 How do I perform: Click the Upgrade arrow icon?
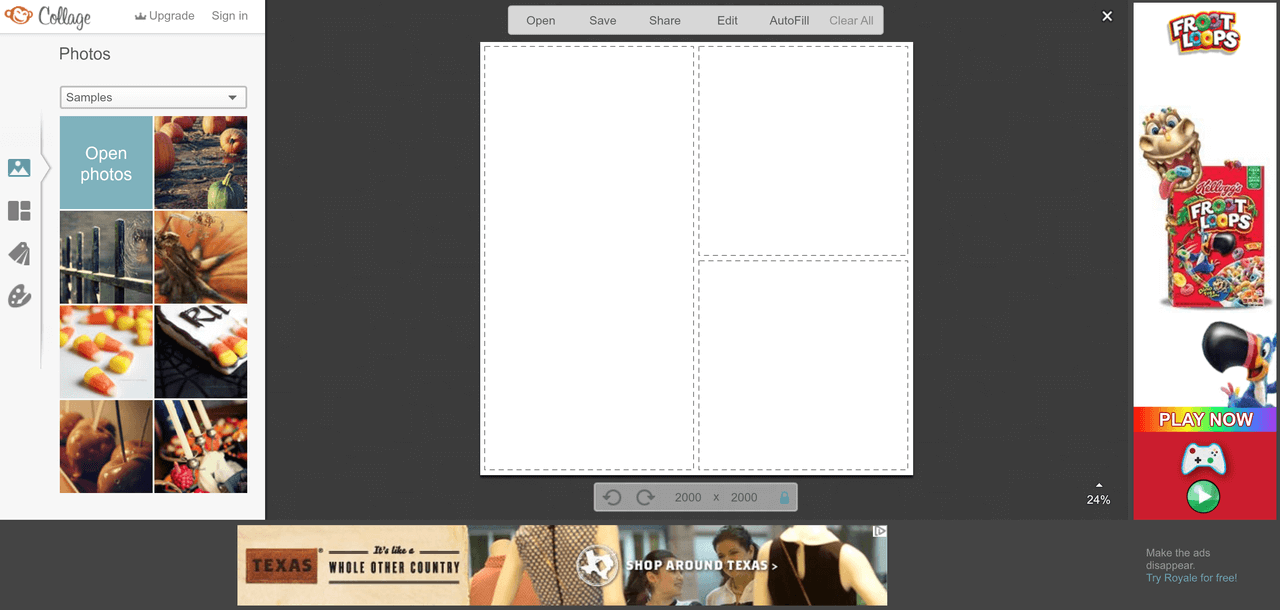tap(138, 15)
